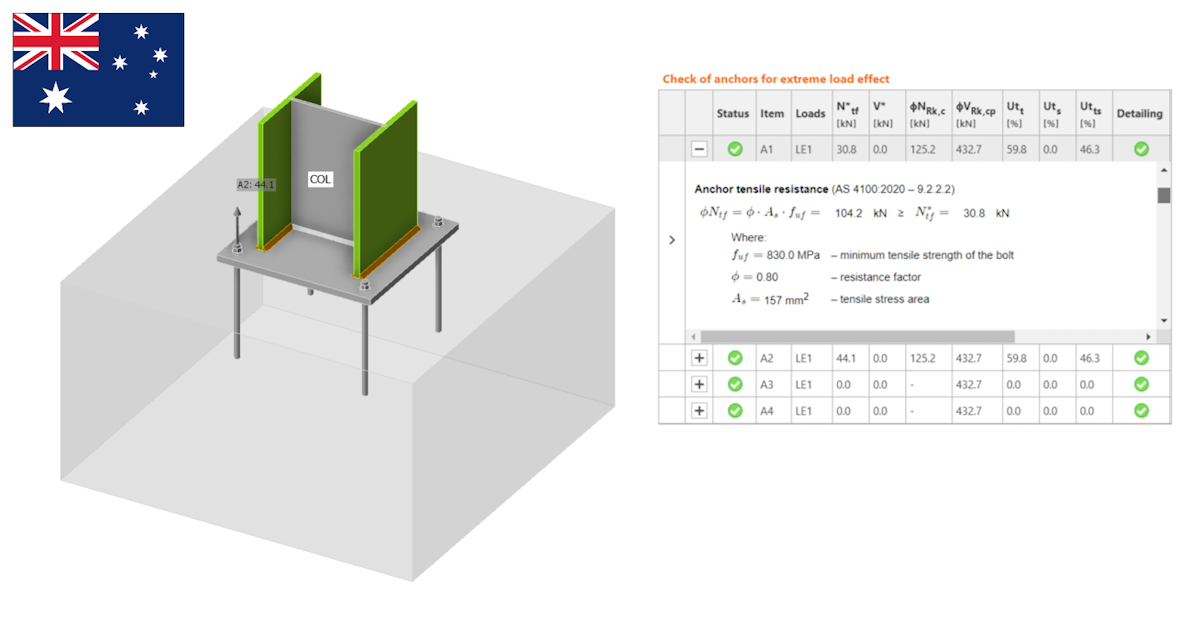The height and width of the screenshot is (630, 1200).
Task: Click the Detailing check icon for A1
Action: click(1140, 148)
